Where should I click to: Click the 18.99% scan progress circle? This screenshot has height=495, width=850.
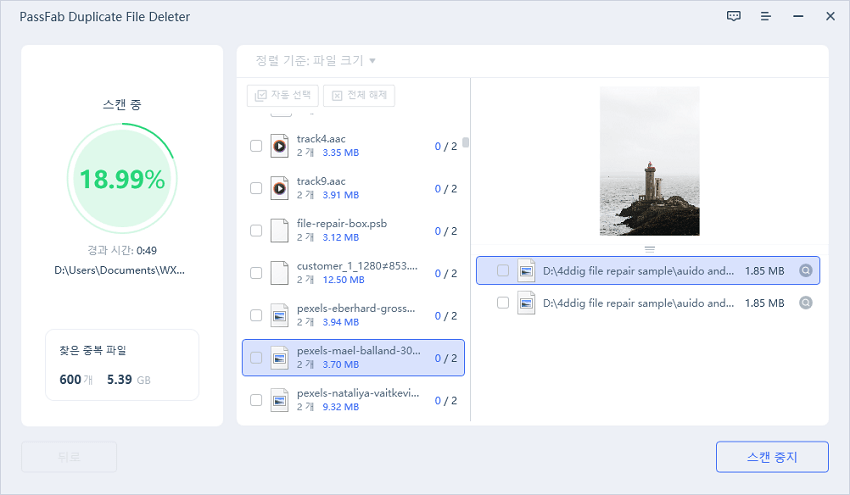(x=122, y=179)
